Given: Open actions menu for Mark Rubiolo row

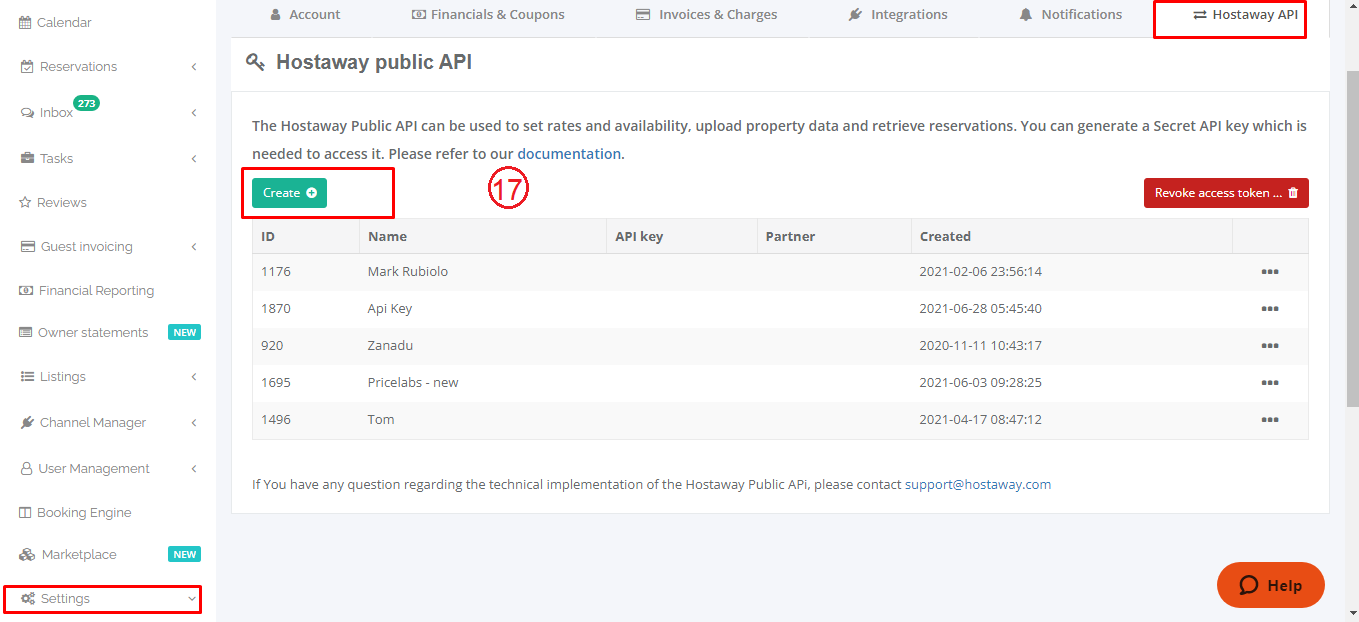Looking at the screenshot, I should [1270, 272].
